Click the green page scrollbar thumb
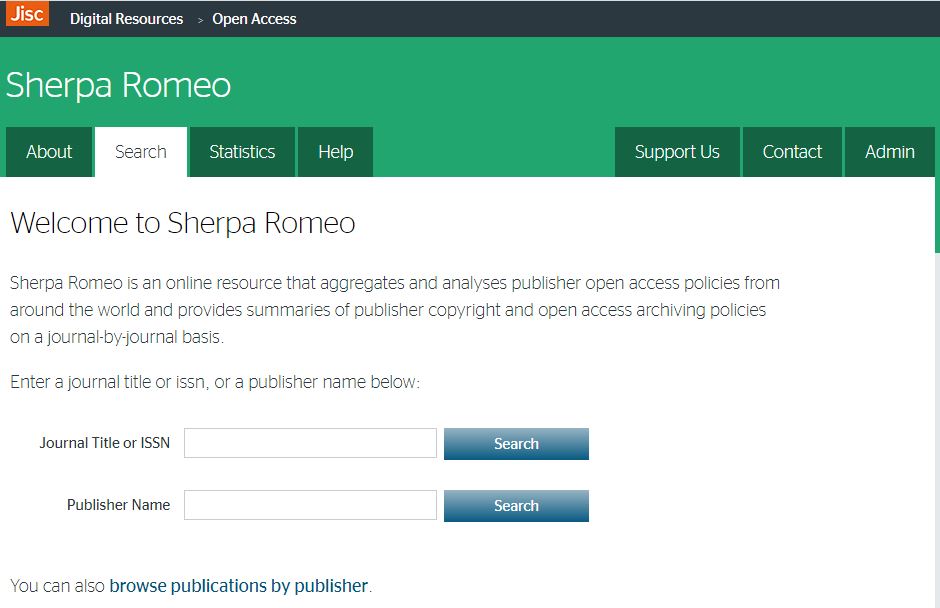940x608 pixels. [x=937, y=214]
